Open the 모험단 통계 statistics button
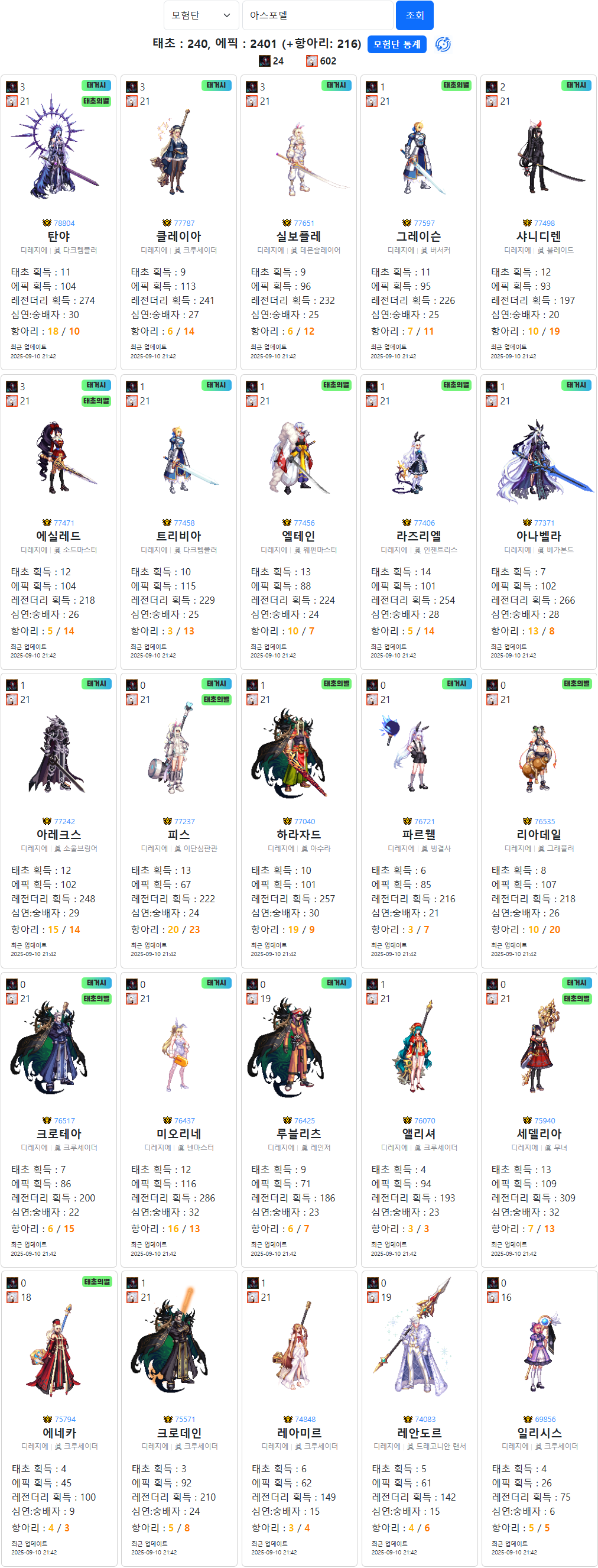The width and height of the screenshot is (598, 1568). (x=396, y=44)
